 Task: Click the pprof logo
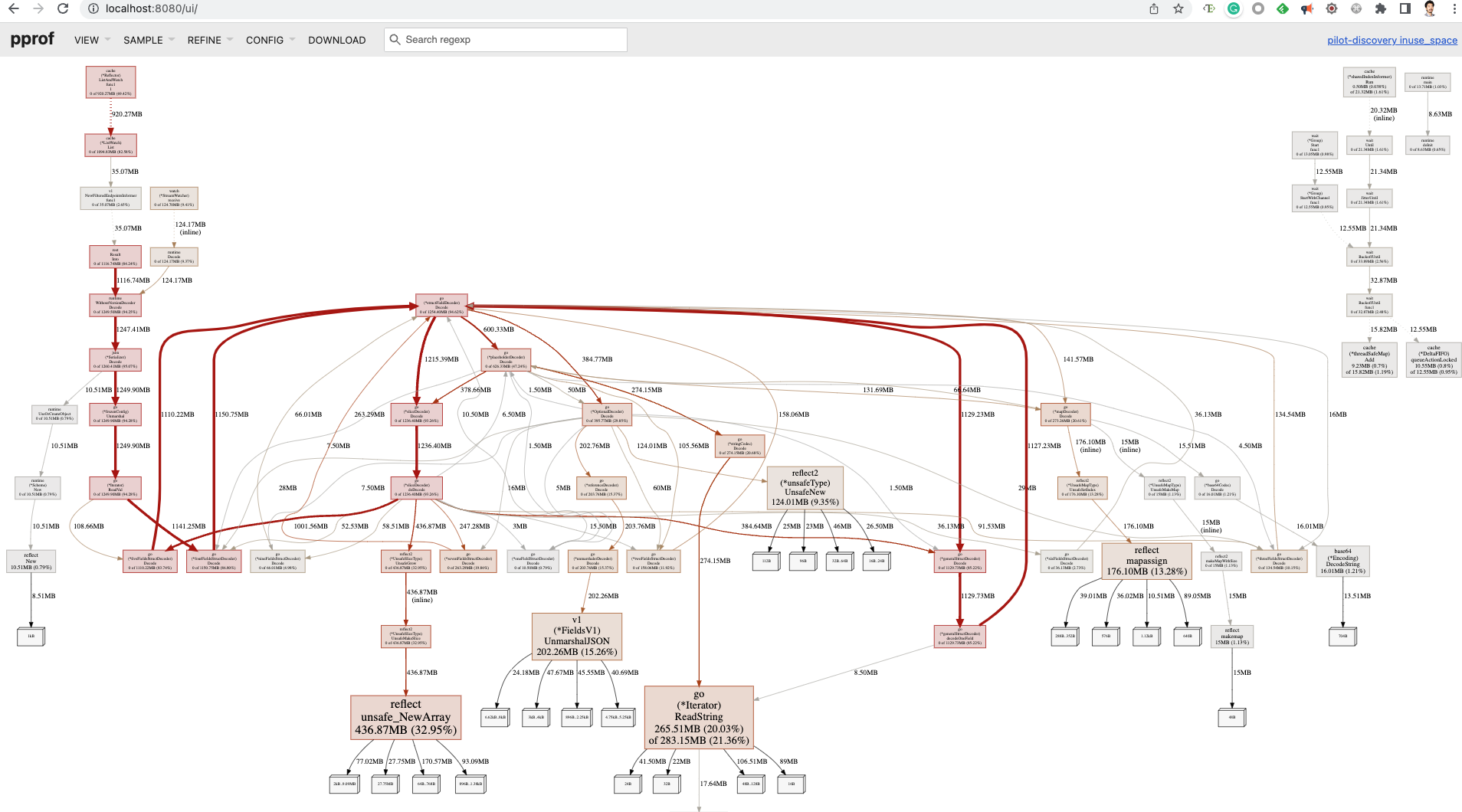point(32,38)
